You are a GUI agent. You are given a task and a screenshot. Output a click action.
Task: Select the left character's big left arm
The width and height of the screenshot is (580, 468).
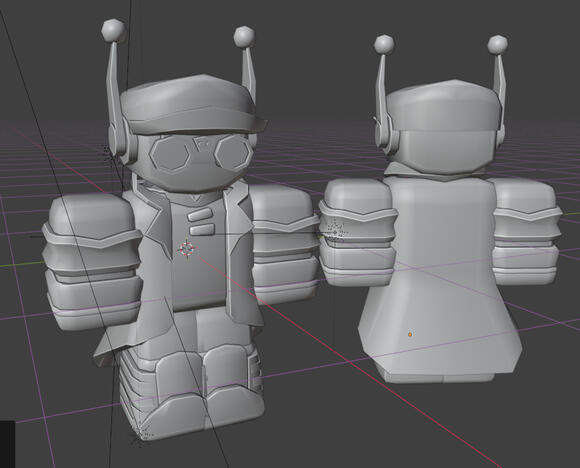[x=92, y=261]
